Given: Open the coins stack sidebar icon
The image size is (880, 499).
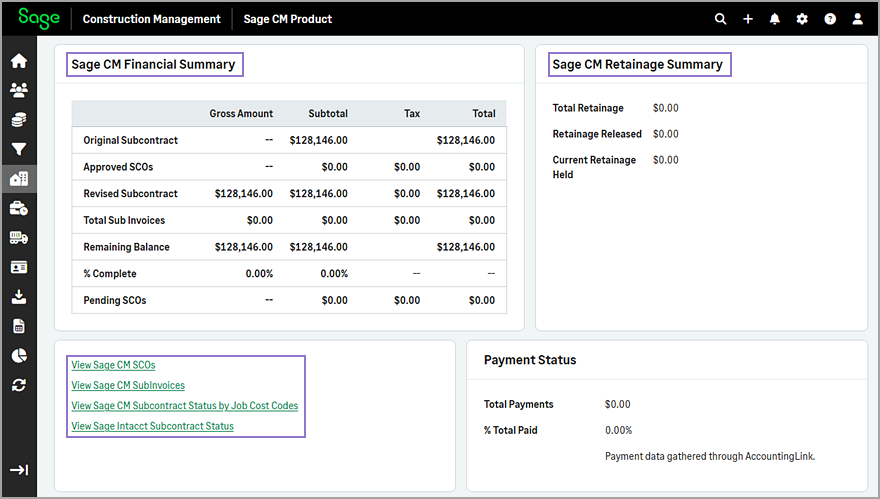Looking at the screenshot, I should (x=19, y=120).
